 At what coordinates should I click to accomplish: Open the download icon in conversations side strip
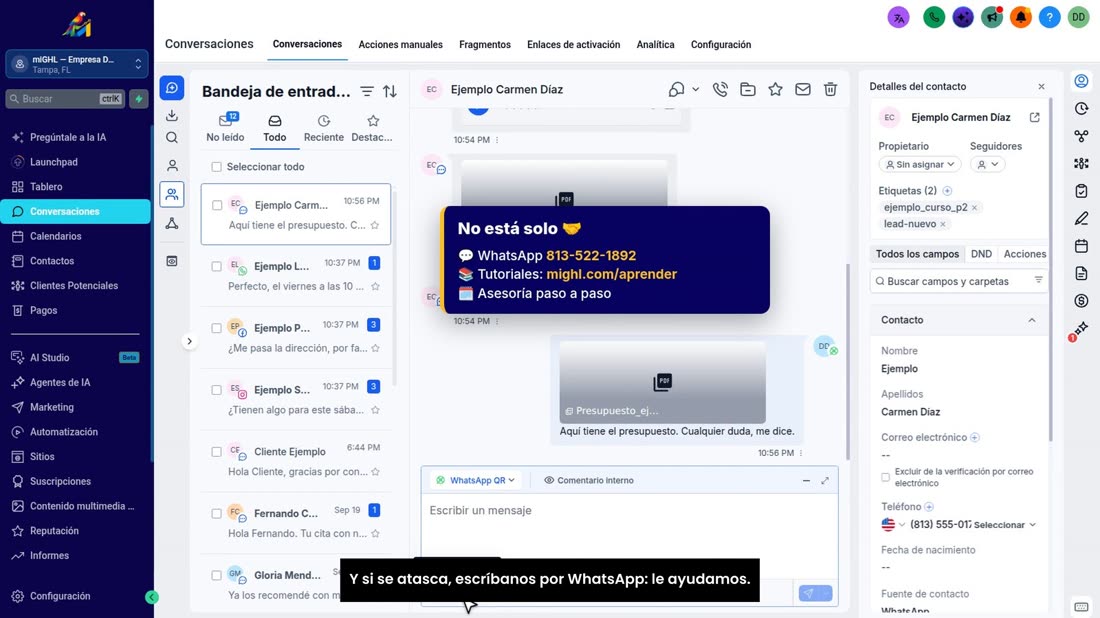point(172,115)
